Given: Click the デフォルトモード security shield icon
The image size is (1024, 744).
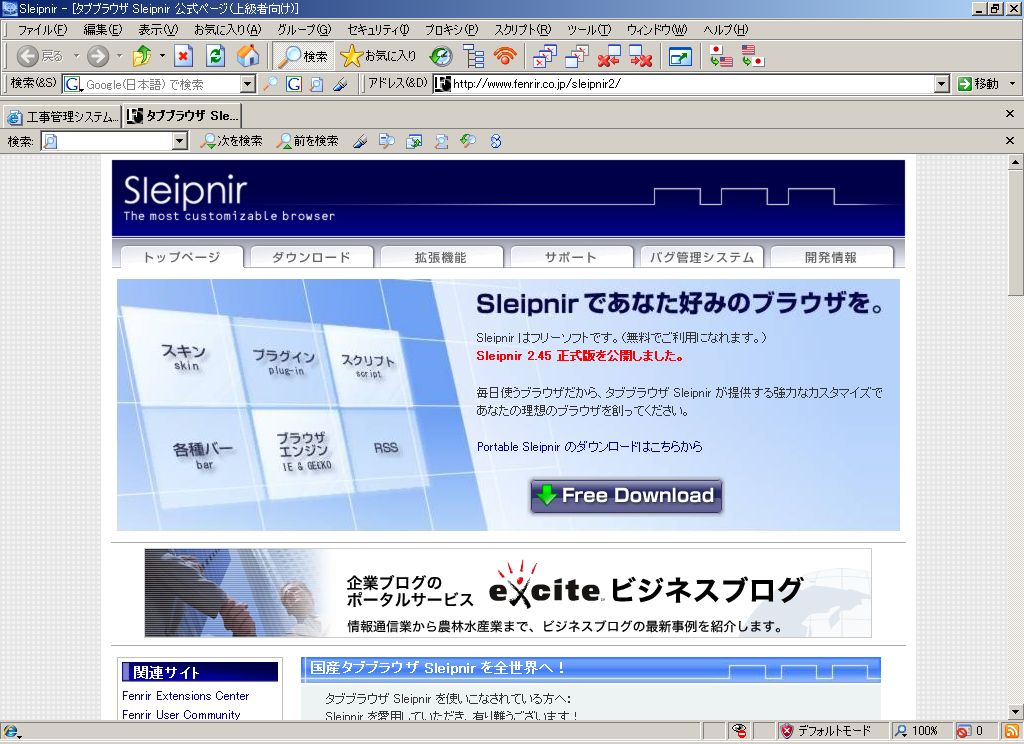Looking at the screenshot, I should [x=788, y=731].
